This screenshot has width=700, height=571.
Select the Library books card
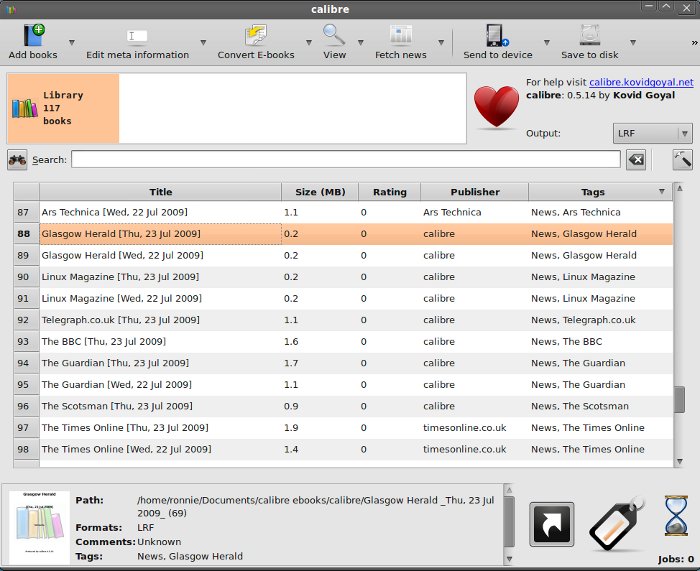tap(63, 108)
